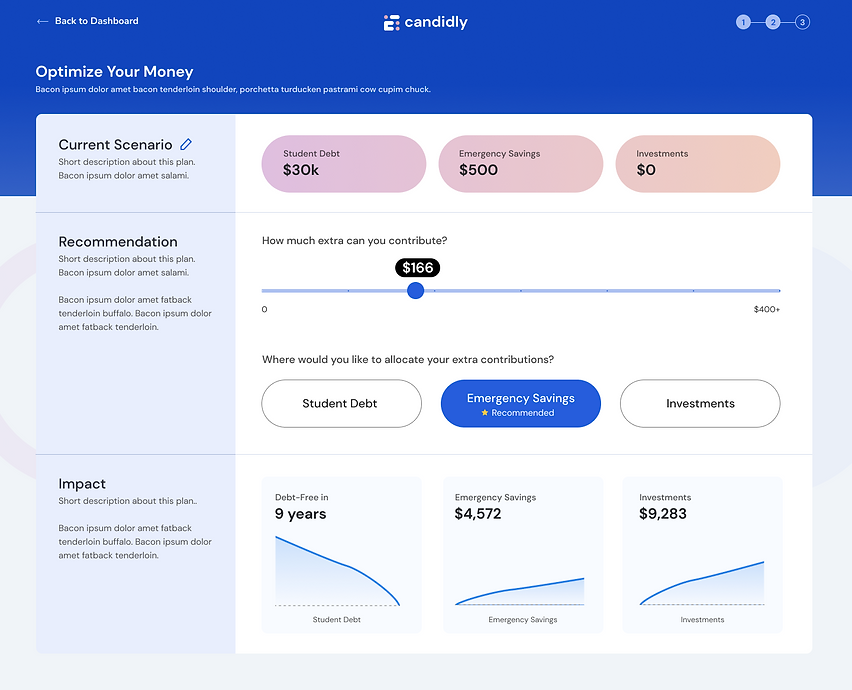Open the Emergency Savings $4,572 chart
852x690 pixels.
coord(521,555)
